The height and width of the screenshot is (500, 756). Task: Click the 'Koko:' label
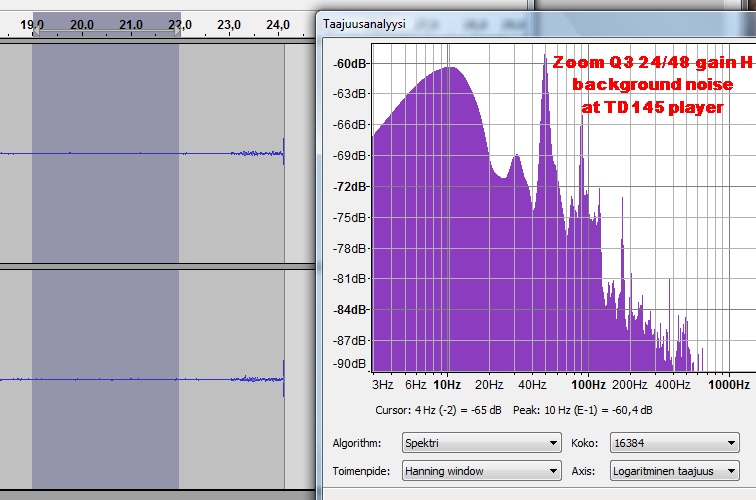584,443
